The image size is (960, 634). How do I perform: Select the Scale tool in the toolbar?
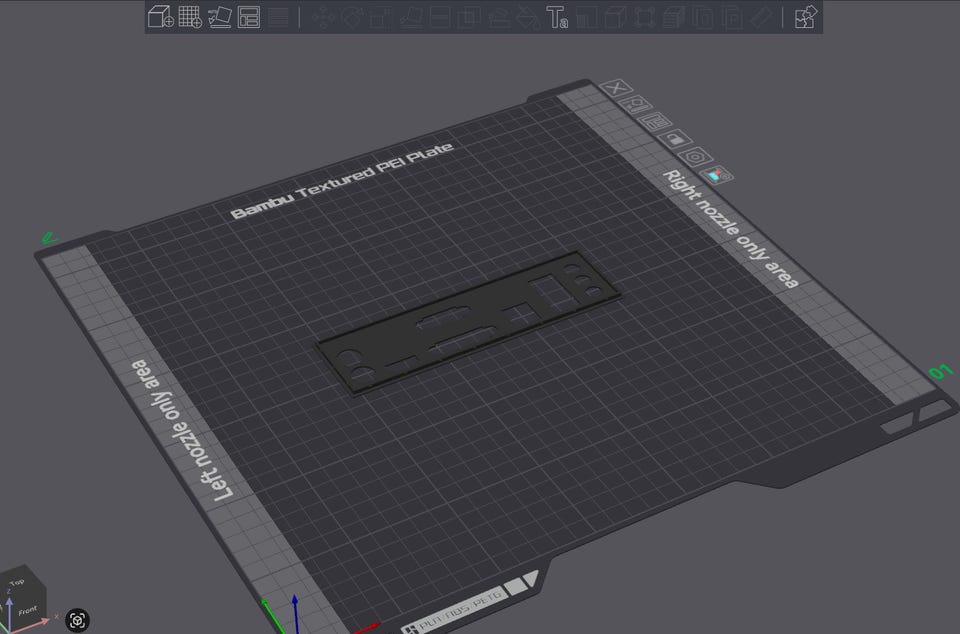pos(380,17)
